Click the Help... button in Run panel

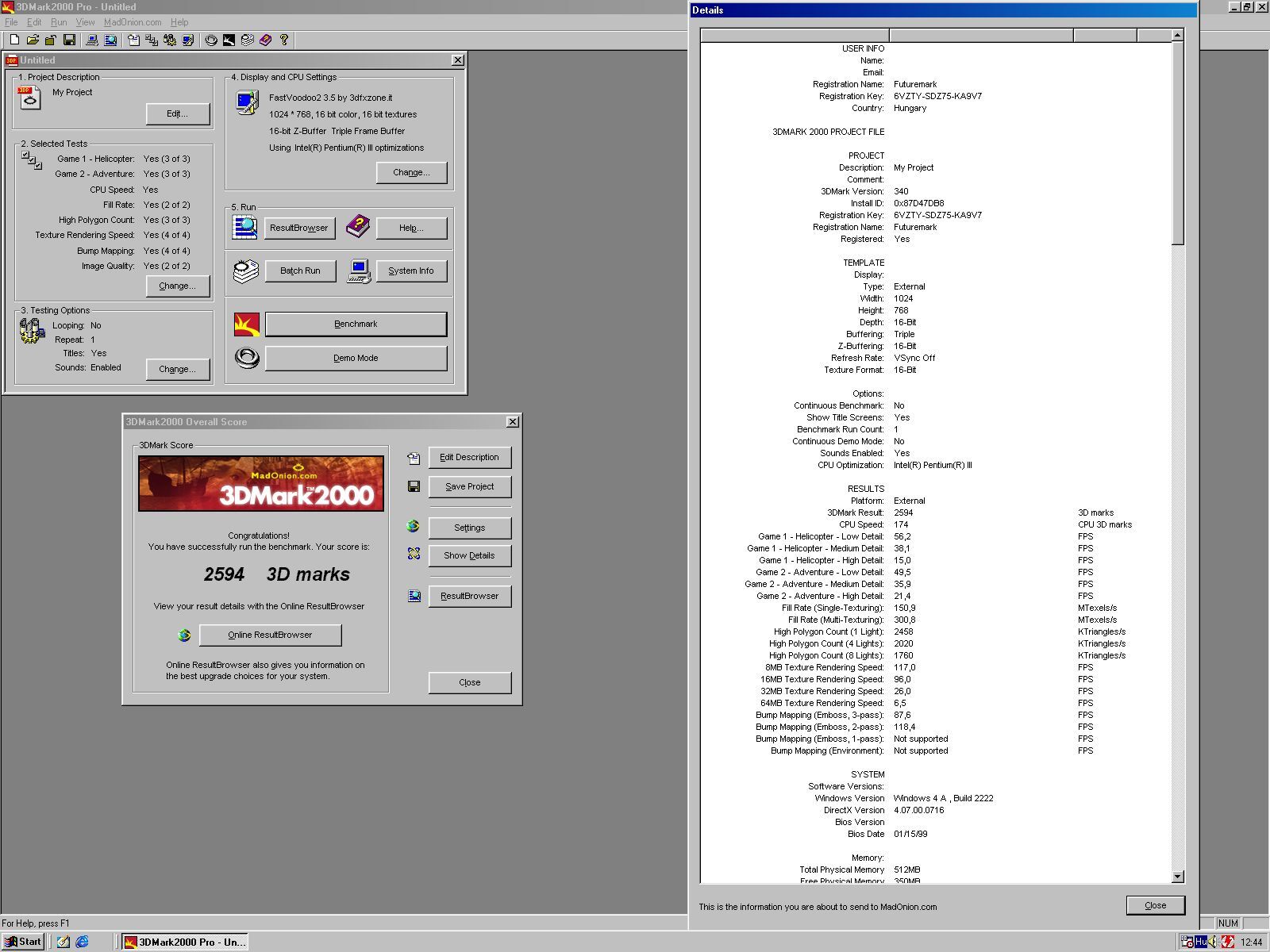point(411,228)
